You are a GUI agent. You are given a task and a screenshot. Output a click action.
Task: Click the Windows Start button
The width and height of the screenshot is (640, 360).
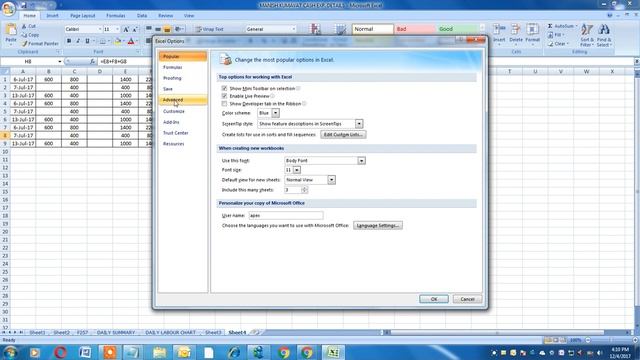point(10,352)
